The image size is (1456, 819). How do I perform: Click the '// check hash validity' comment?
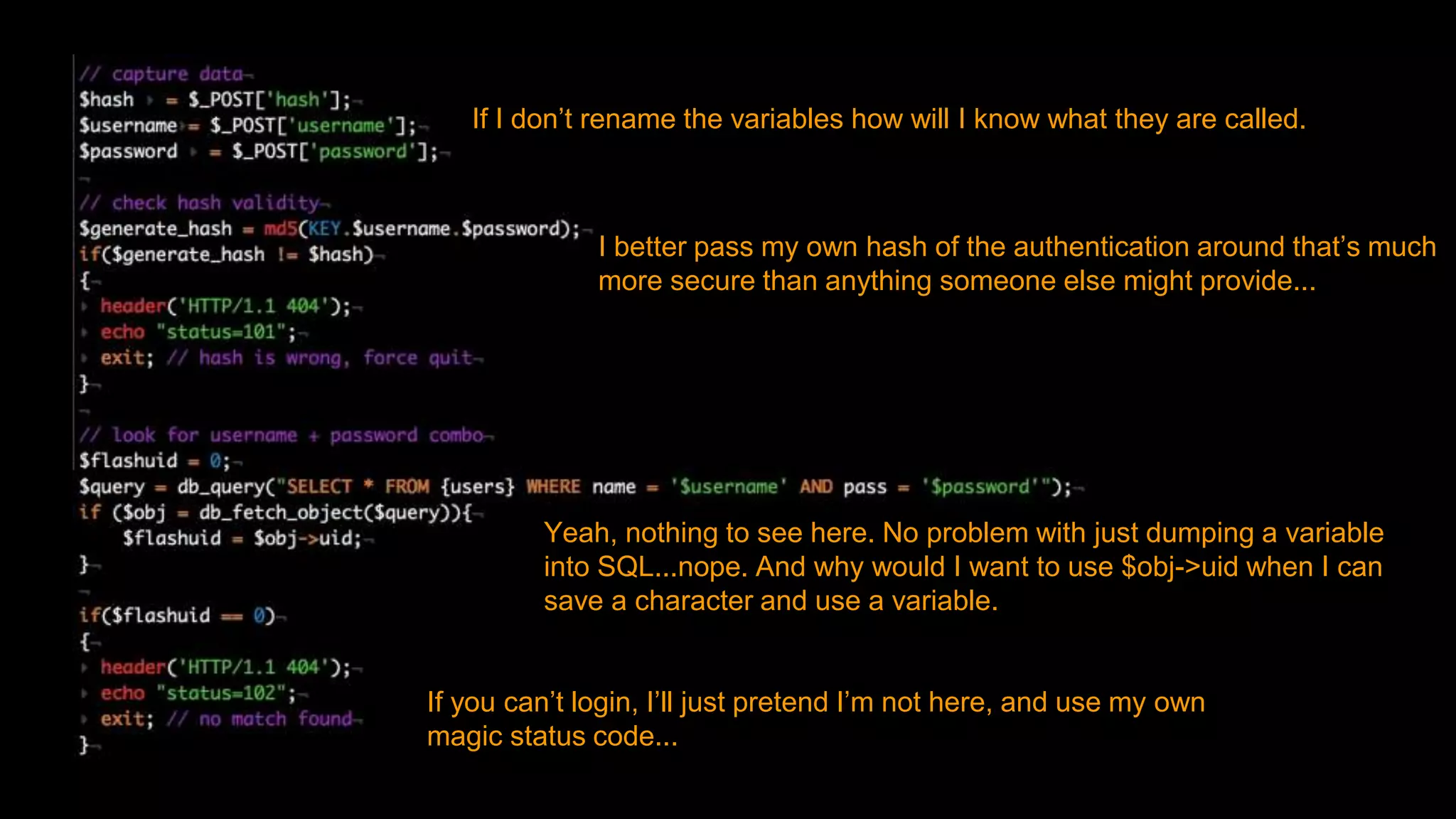click(x=200, y=203)
